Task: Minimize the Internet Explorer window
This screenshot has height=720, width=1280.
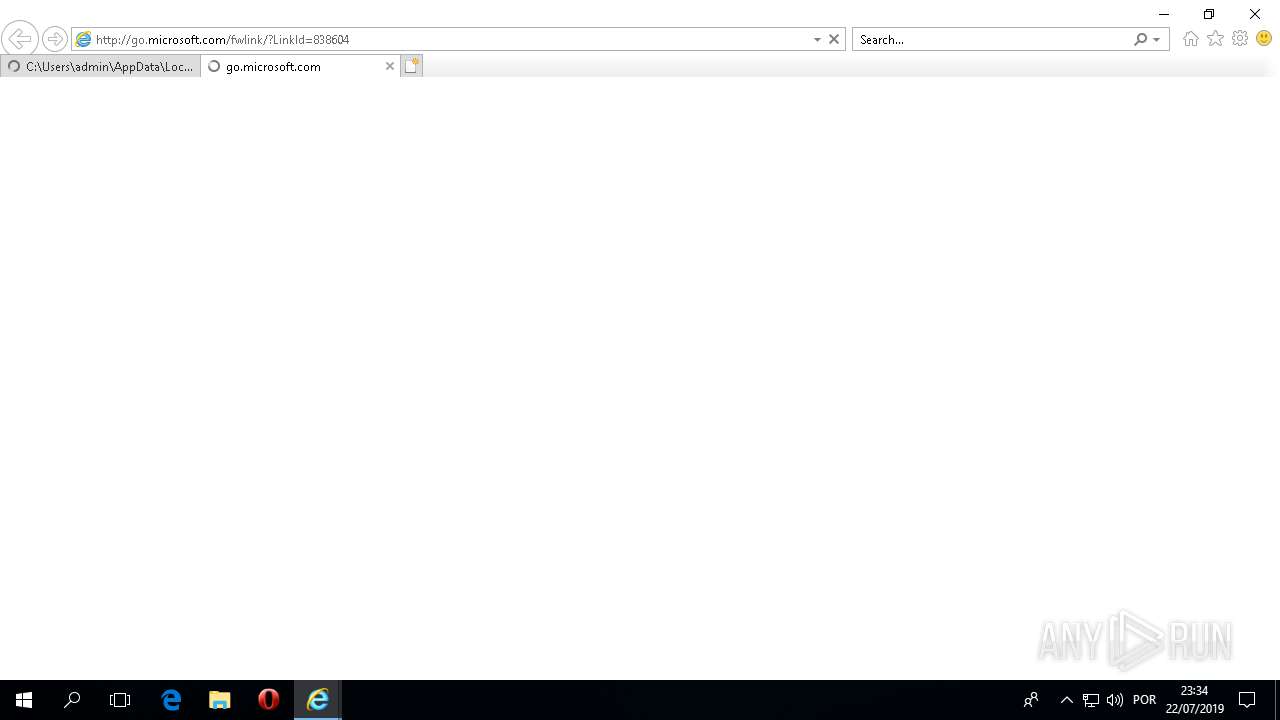Action: pos(1164,14)
